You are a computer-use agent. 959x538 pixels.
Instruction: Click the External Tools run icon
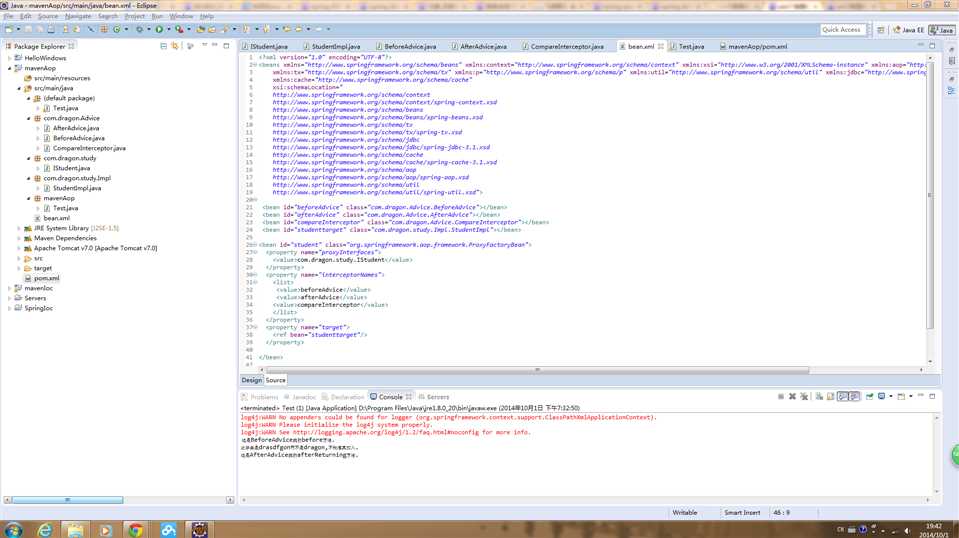pos(179,29)
